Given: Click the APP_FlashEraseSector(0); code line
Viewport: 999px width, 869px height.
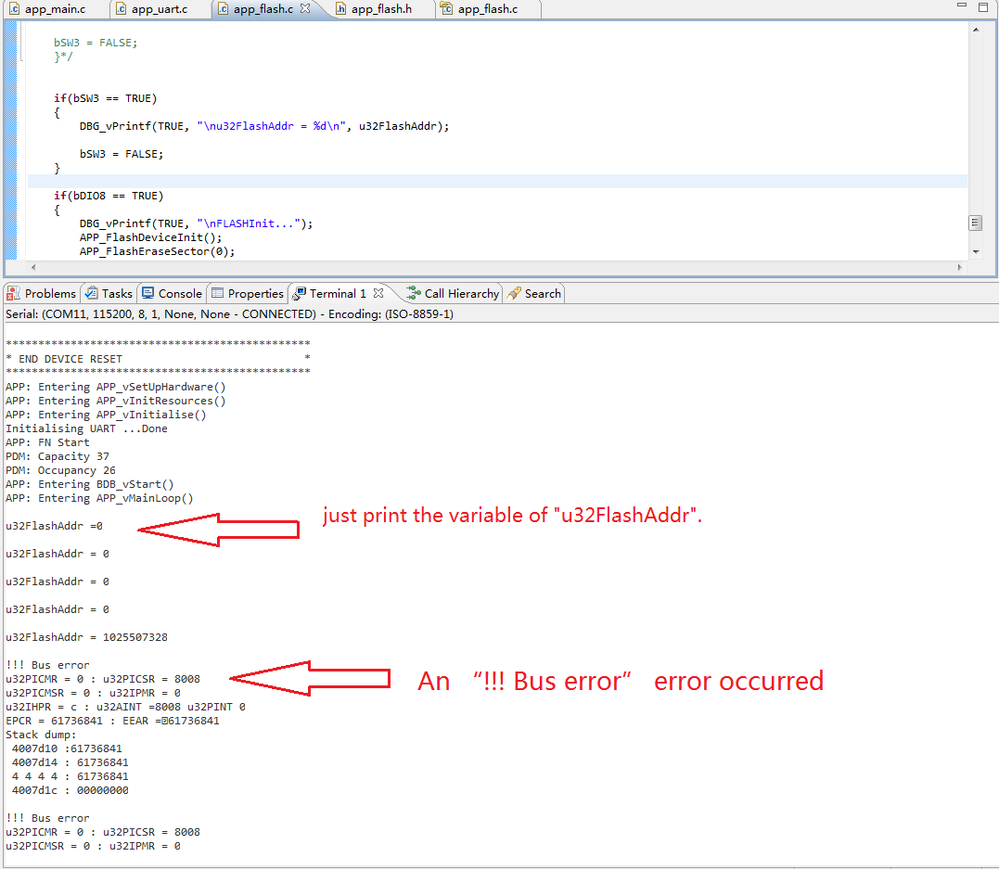Looking at the screenshot, I should [x=157, y=252].
